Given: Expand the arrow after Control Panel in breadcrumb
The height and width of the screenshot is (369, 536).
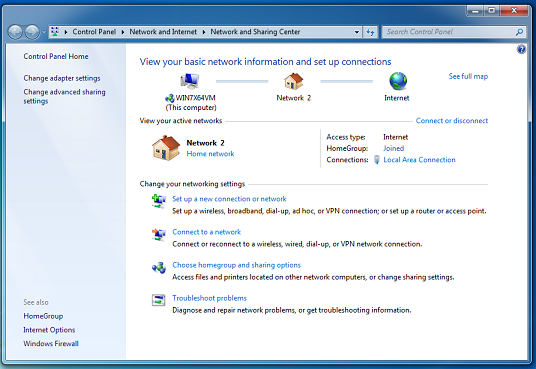Looking at the screenshot, I should tap(123, 32).
